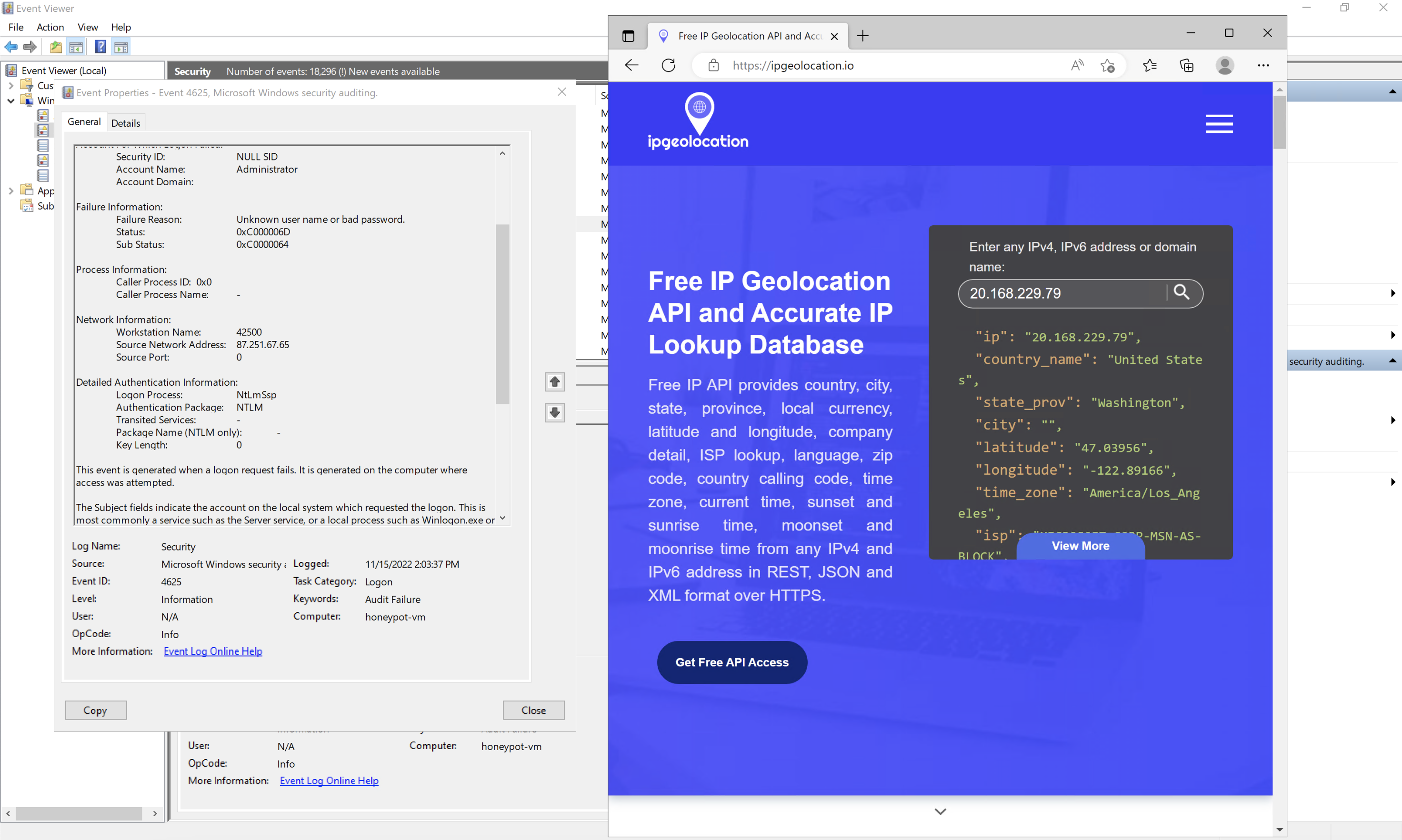Navigate back using Event Viewer back arrow
The image size is (1402, 840).
point(10,47)
